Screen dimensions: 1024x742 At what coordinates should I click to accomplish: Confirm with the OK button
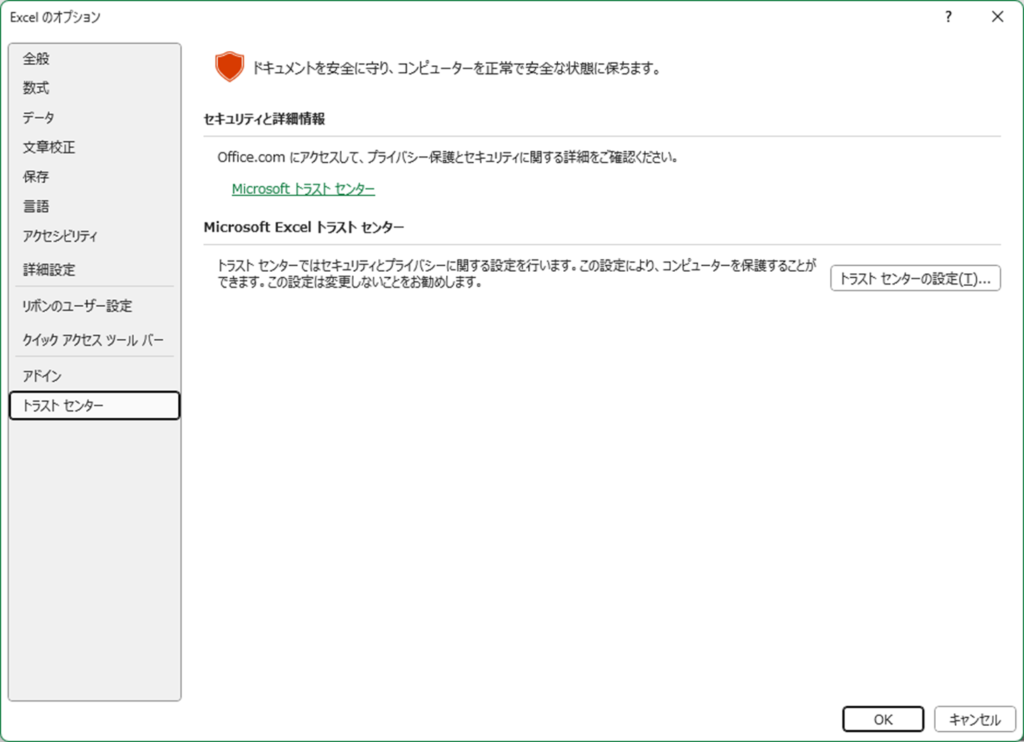(883, 719)
